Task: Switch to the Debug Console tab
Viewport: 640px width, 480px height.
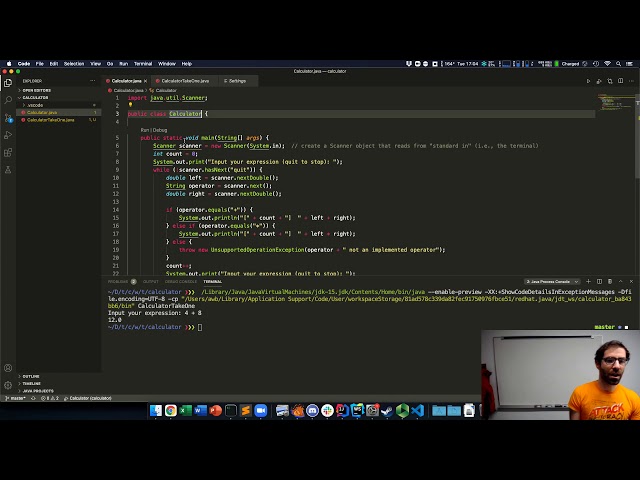Action: click(181, 282)
